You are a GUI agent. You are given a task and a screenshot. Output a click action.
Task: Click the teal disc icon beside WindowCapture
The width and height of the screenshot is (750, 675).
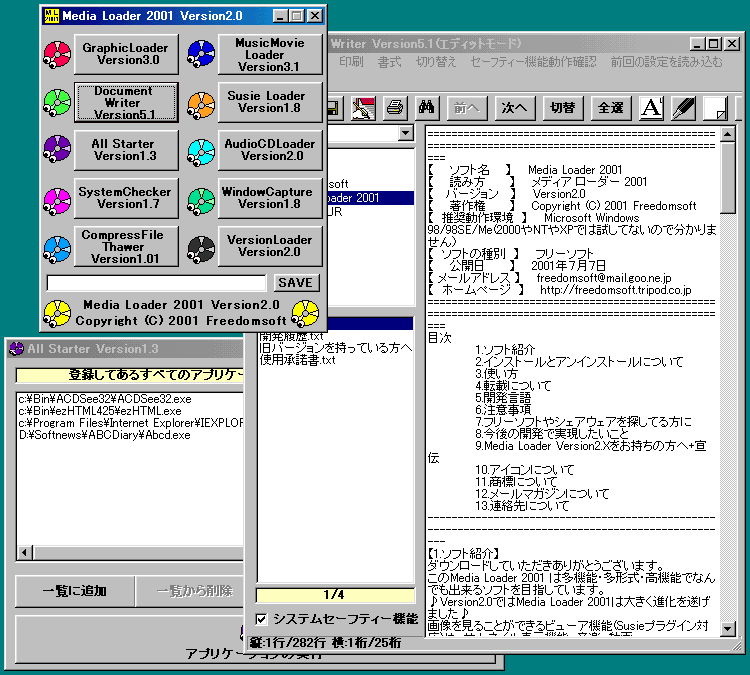click(201, 200)
